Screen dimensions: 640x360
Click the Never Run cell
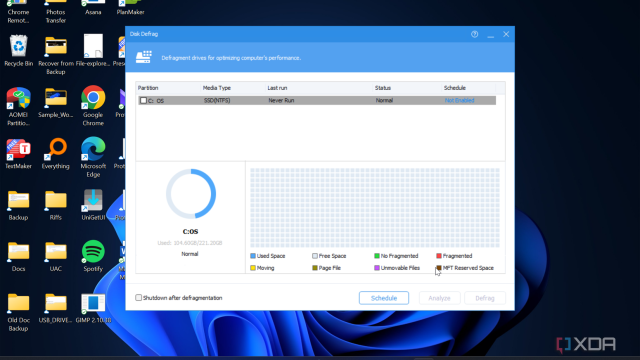point(281,100)
